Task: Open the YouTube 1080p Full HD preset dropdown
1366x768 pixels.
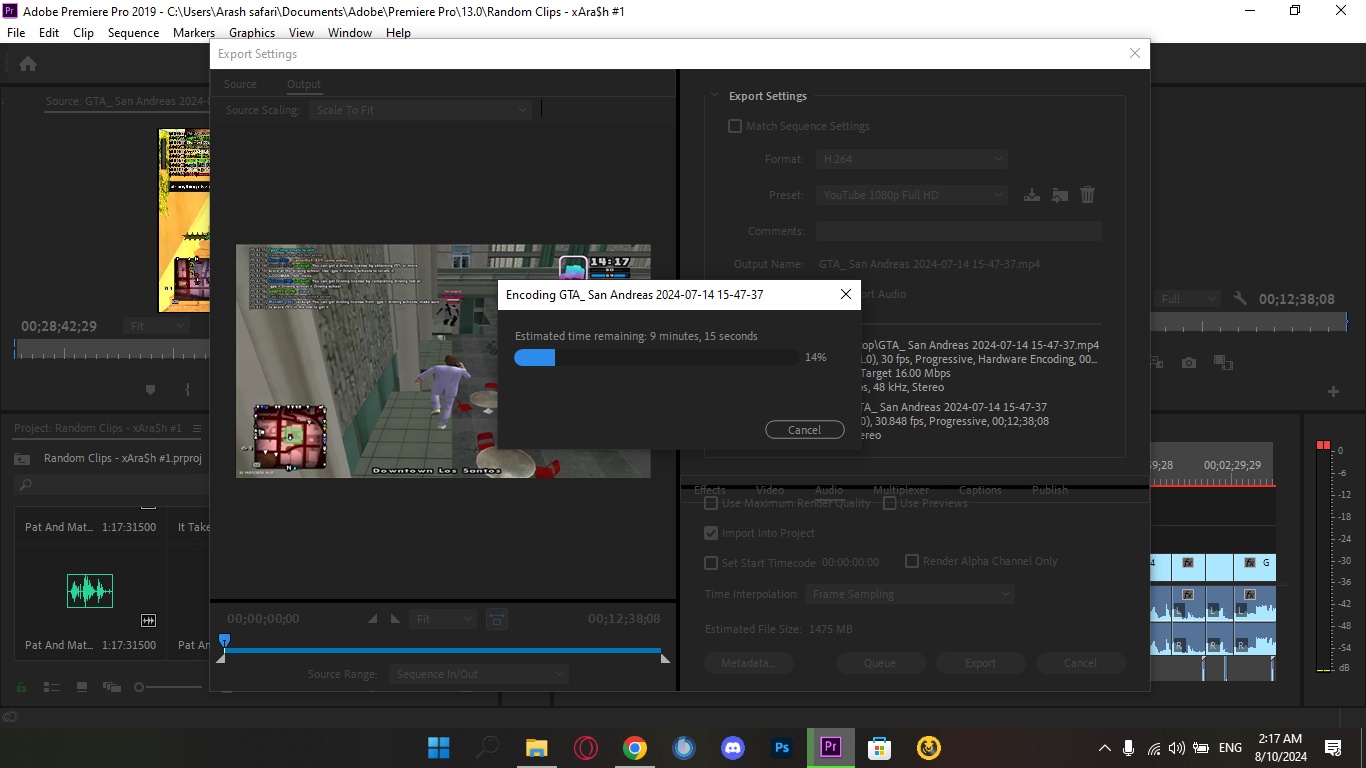Action: (x=911, y=195)
